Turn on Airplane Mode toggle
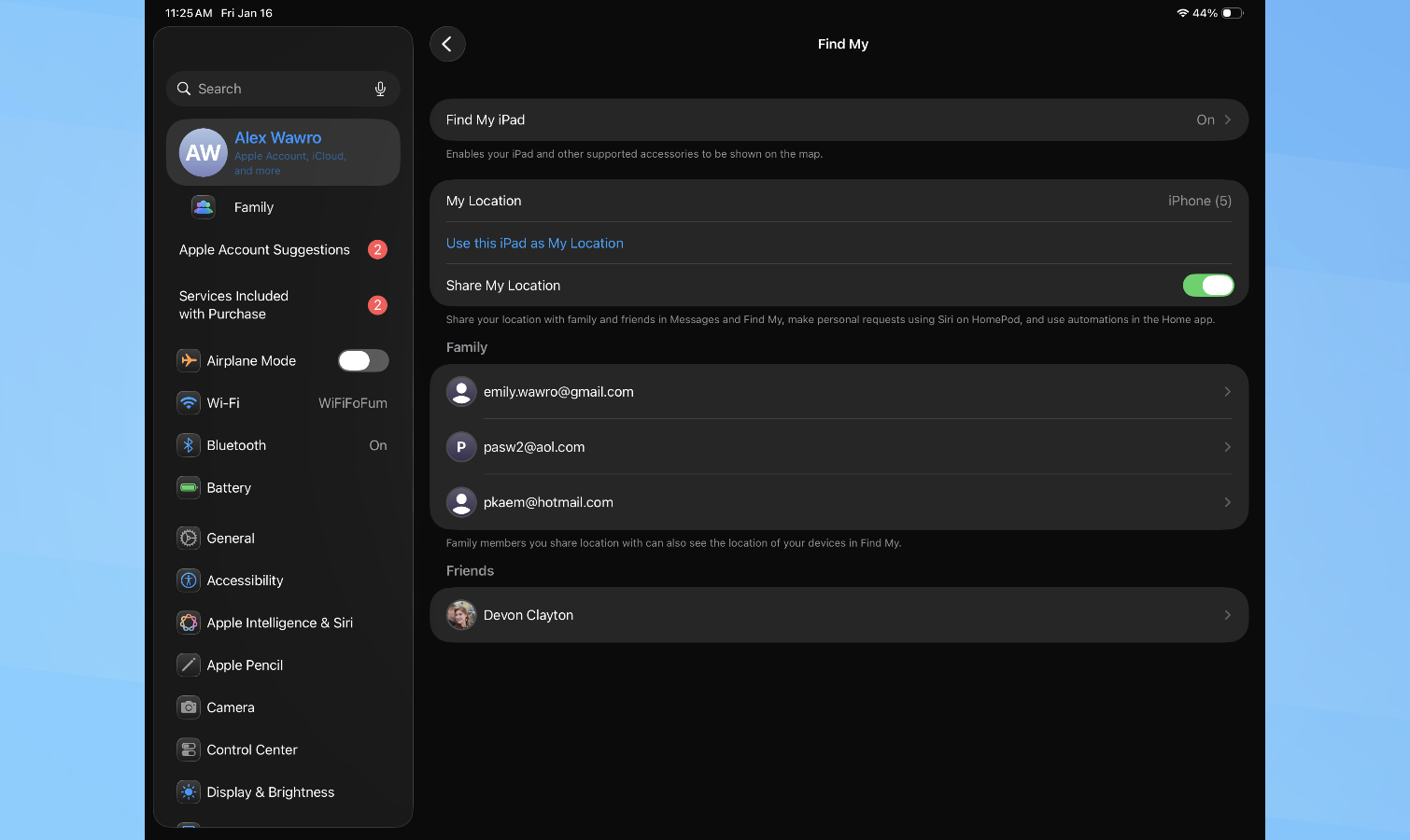1410x840 pixels. click(x=363, y=360)
